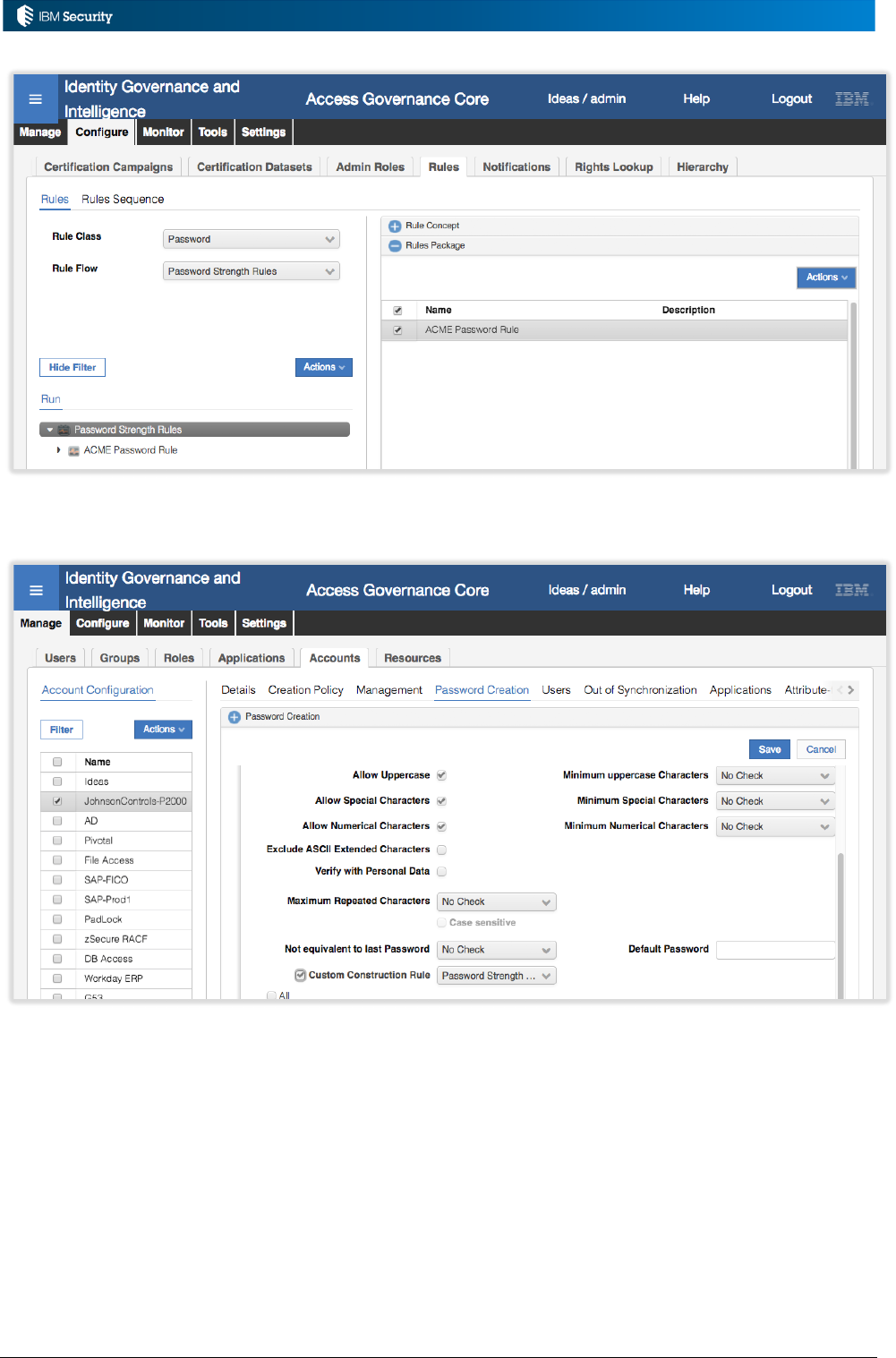
Task: Click the Cancel button
Action: pos(821,750)
